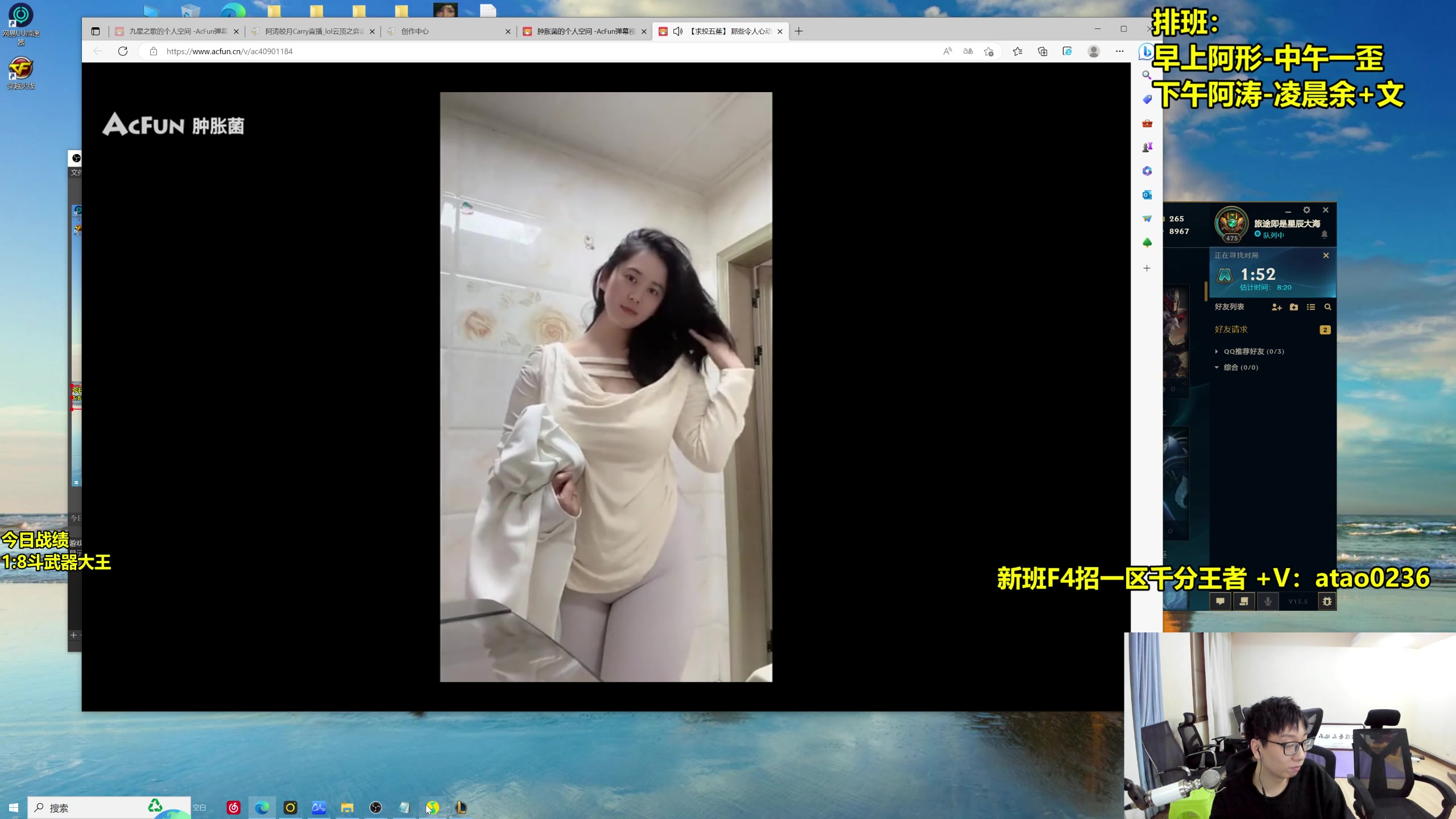Toggle the notifications bell in League client

pos(1324,234)
